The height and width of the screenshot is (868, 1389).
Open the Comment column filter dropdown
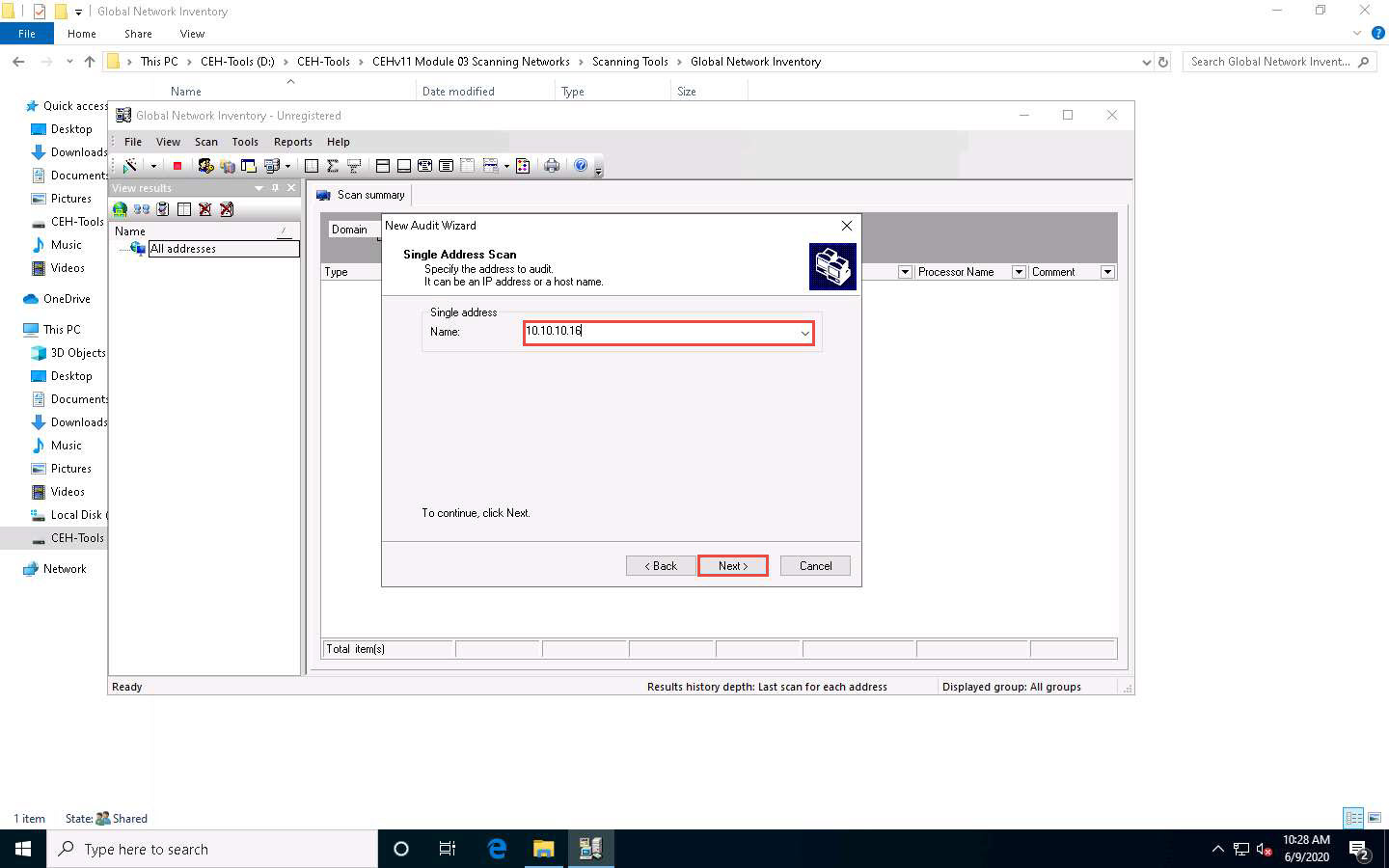tap(1107, 272)
